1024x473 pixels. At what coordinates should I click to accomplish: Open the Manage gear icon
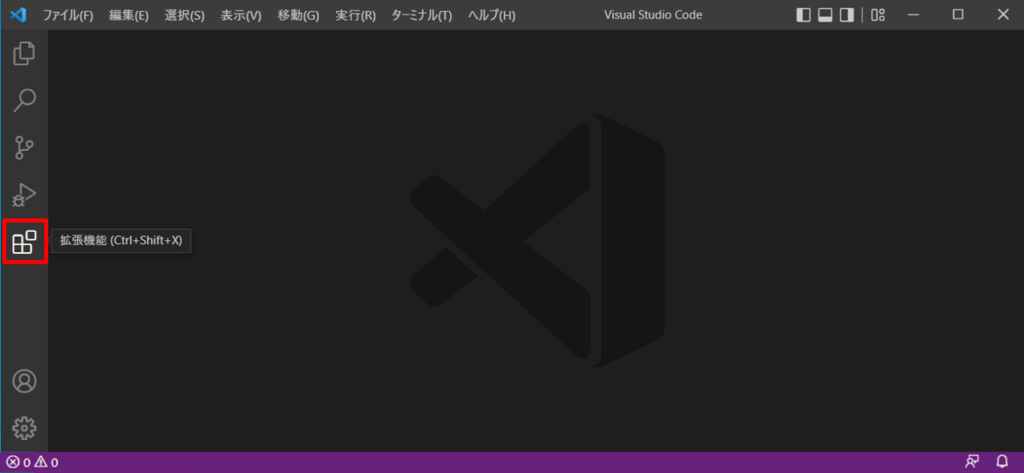click(25, 429)
